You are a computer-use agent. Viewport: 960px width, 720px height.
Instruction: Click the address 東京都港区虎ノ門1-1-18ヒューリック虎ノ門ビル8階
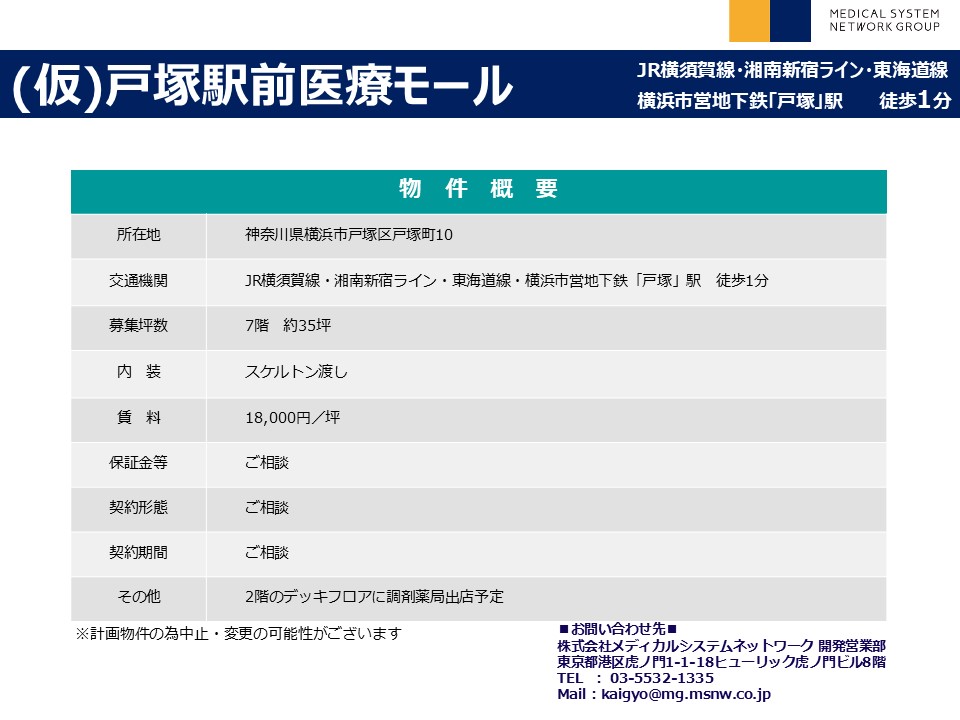pyautogui.click(x=721, y=662)
